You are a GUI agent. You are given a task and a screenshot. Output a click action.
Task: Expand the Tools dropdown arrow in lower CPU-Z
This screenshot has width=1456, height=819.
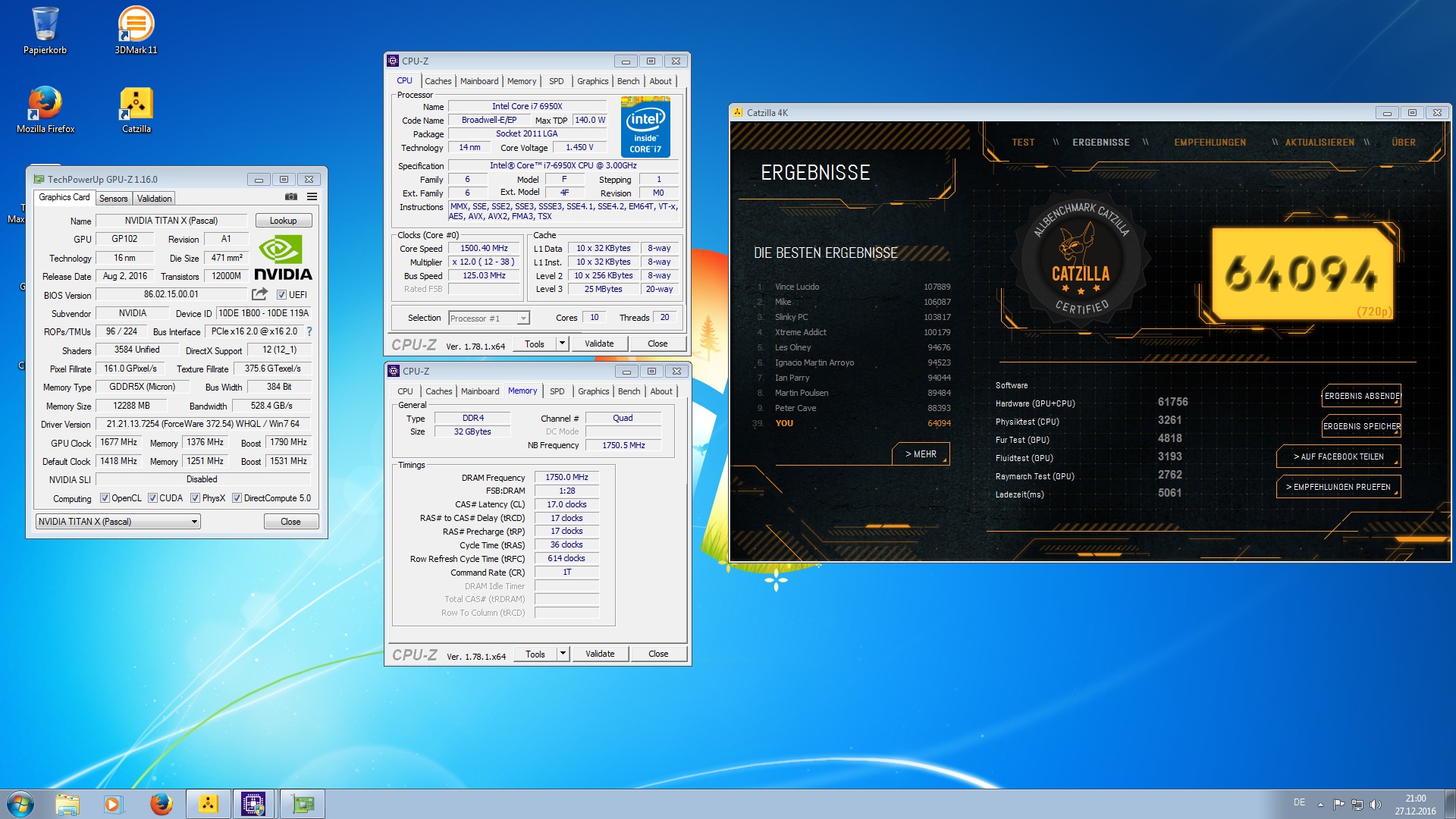point(563,654)
